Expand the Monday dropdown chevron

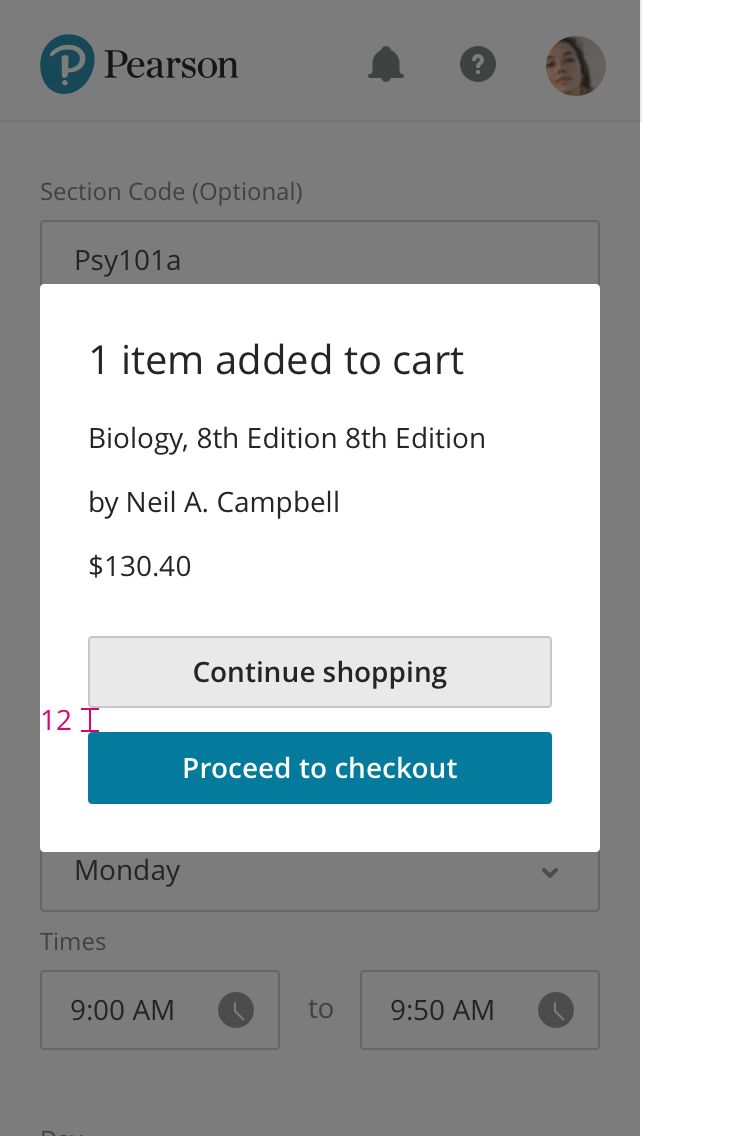tap(549, 872)
